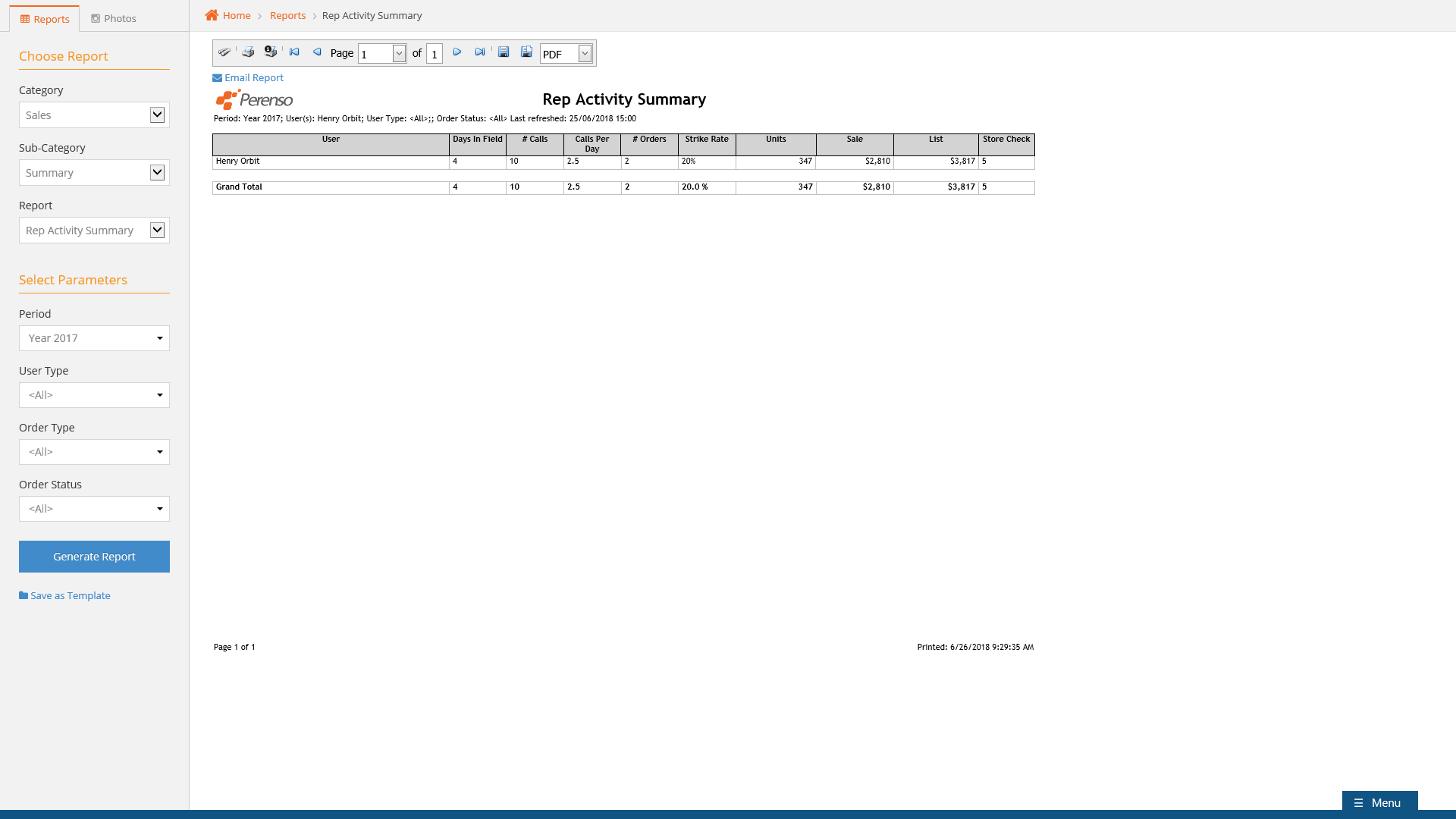Go to next report page
This screenshot has height=819, width=1456.
(x=457, y=52)
